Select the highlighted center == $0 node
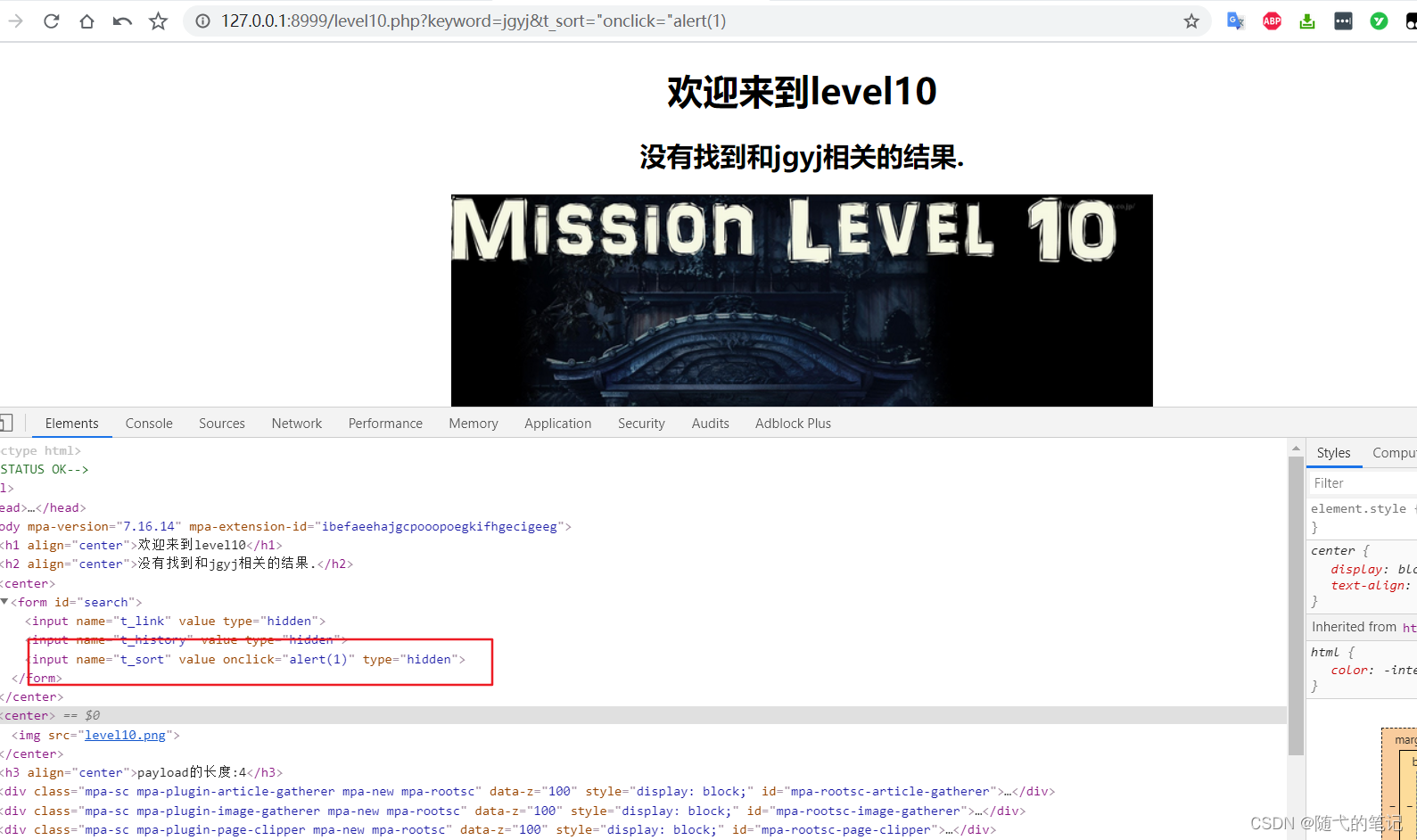This screenshot has width=1417, height=840. [x=643, y=715]
